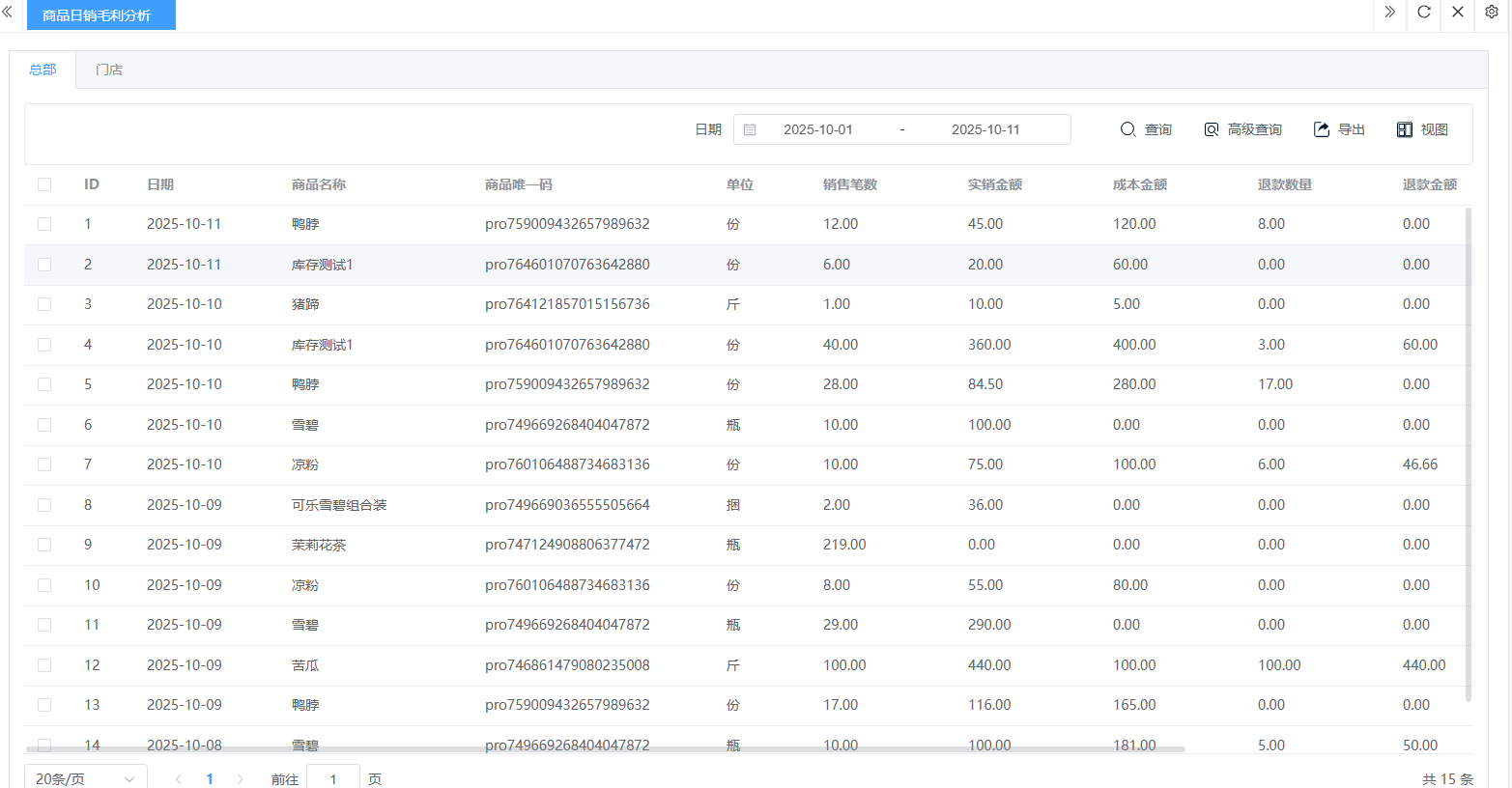Click the end date 2025-10-11 field
1512x788 pixels.
(x=984, y=129)
